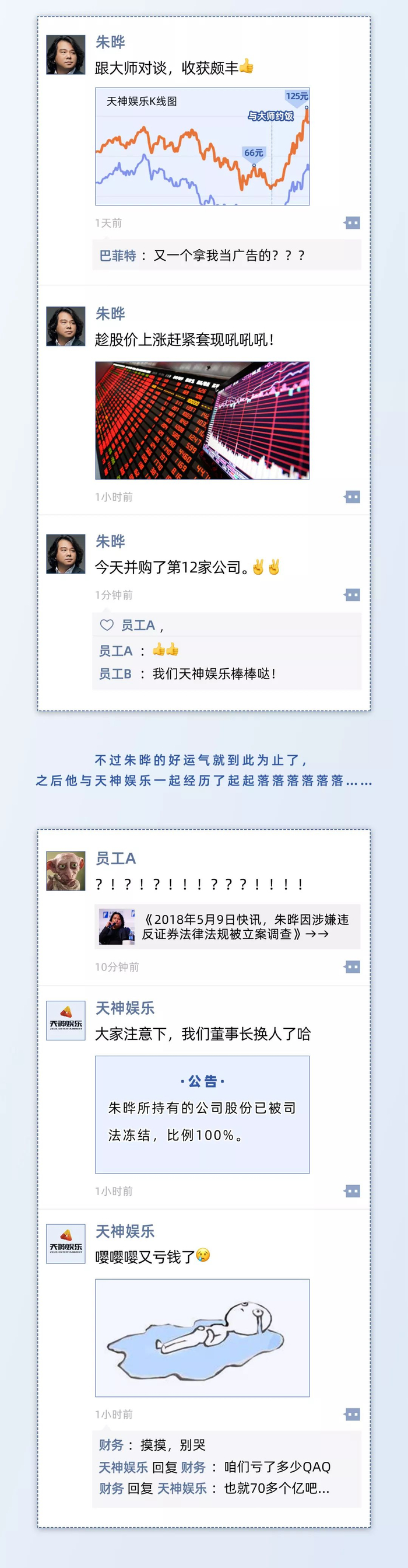
Task: Open the 公告 announcement card image
Action: [x=202, y=1115]
